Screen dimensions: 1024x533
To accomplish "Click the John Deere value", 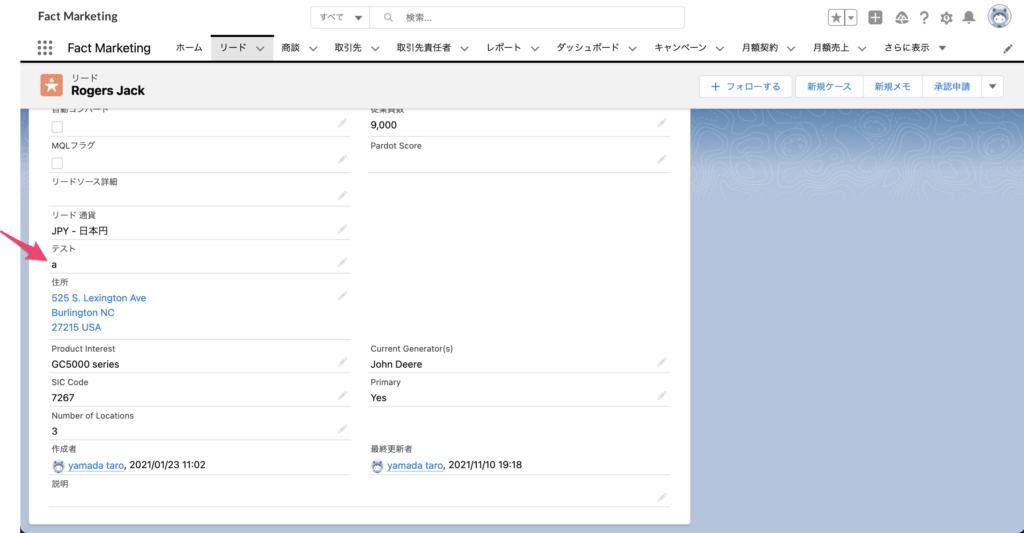I will (x=396, y=364).
